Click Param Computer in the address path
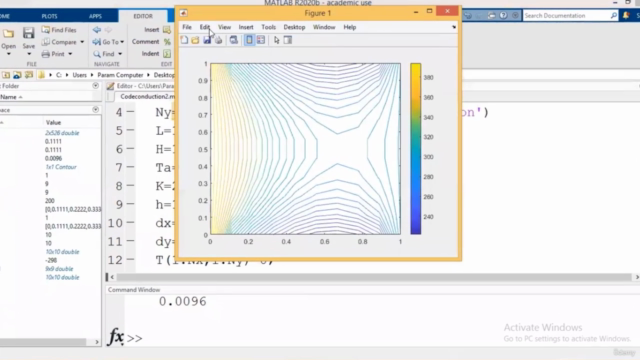This screenshot has width=640, height=360. coord(120,75)
